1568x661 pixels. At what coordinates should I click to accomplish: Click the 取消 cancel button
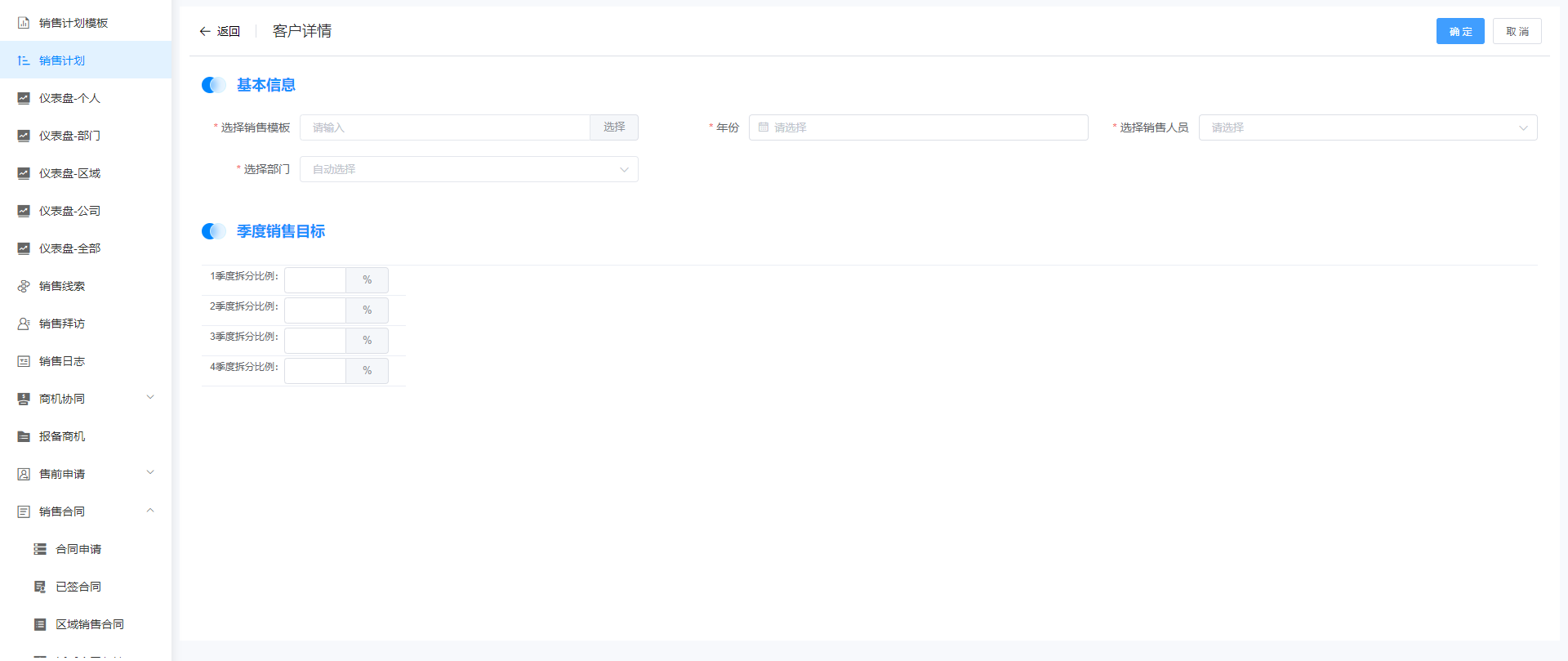click(x=1517, y=31)
